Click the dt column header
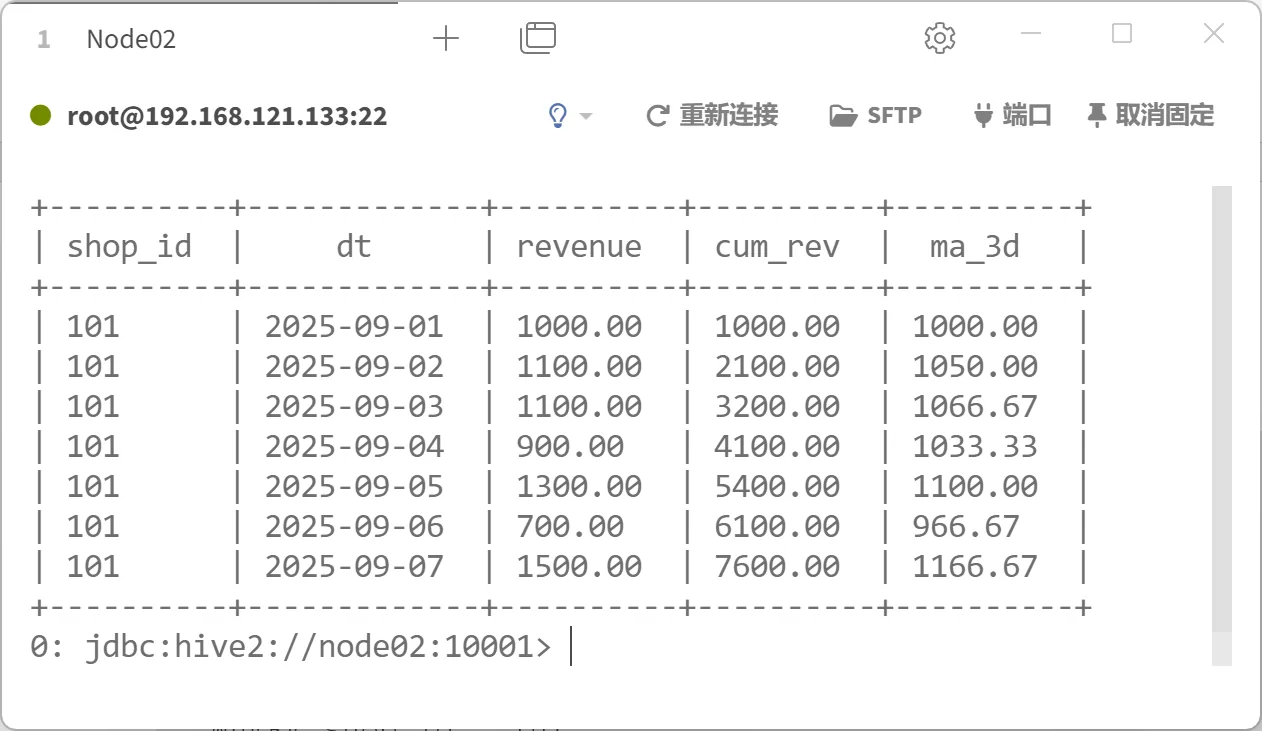Image resolution: width=1262 pixels, height=731 pixels. point(353,247)
